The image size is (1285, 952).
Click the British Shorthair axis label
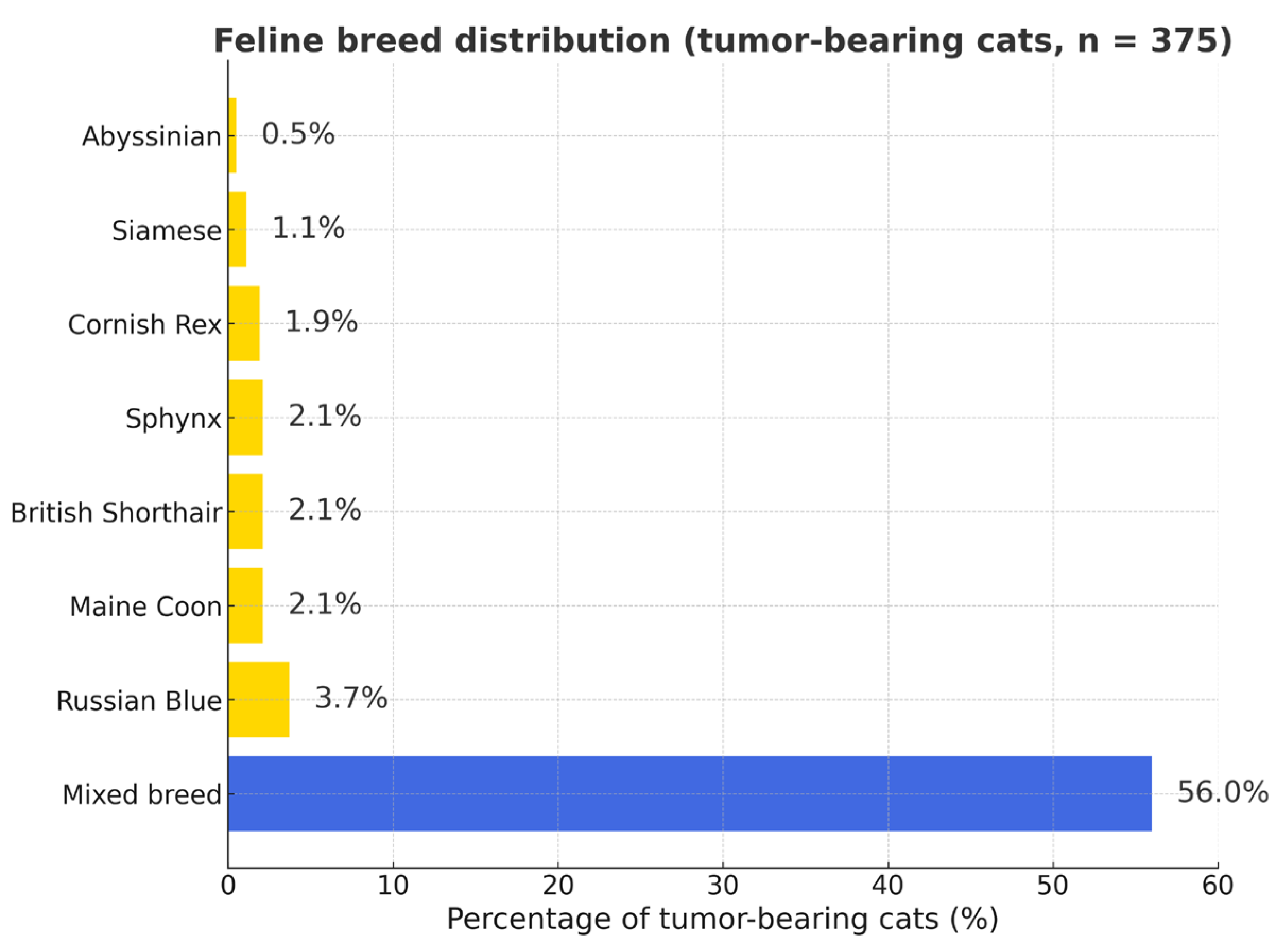[116, 513]
